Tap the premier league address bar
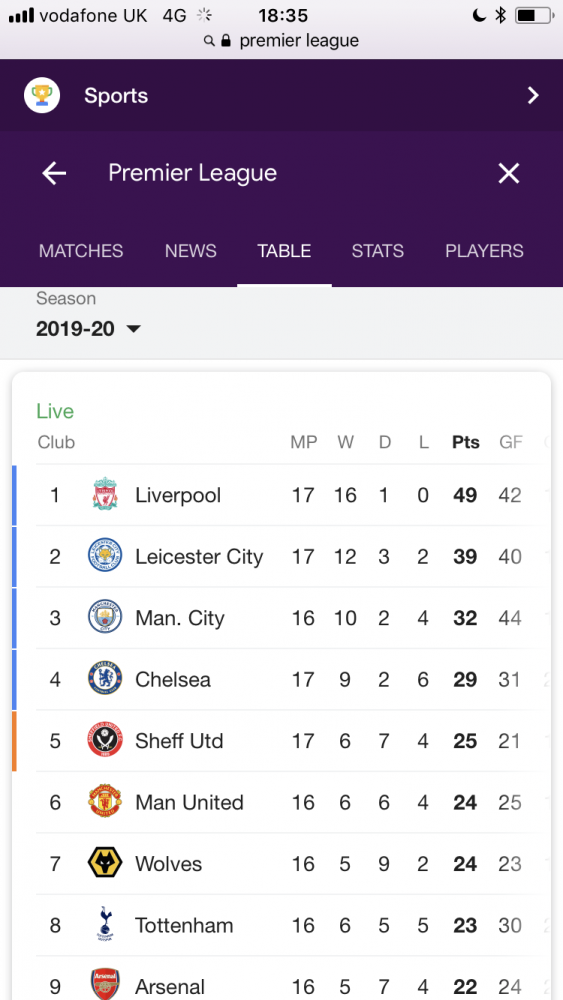The height and width of the screenshot is (1000, 563). pyautogui.click(x=281, y=41)
